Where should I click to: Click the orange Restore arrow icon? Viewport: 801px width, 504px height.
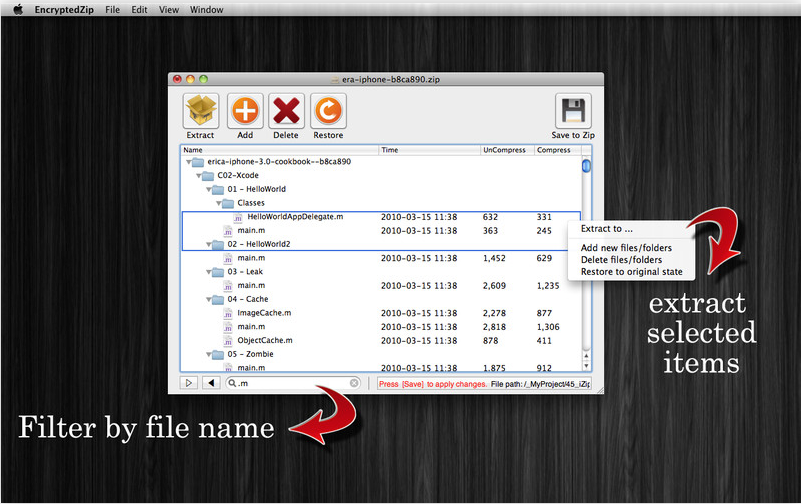pos(328,111)
